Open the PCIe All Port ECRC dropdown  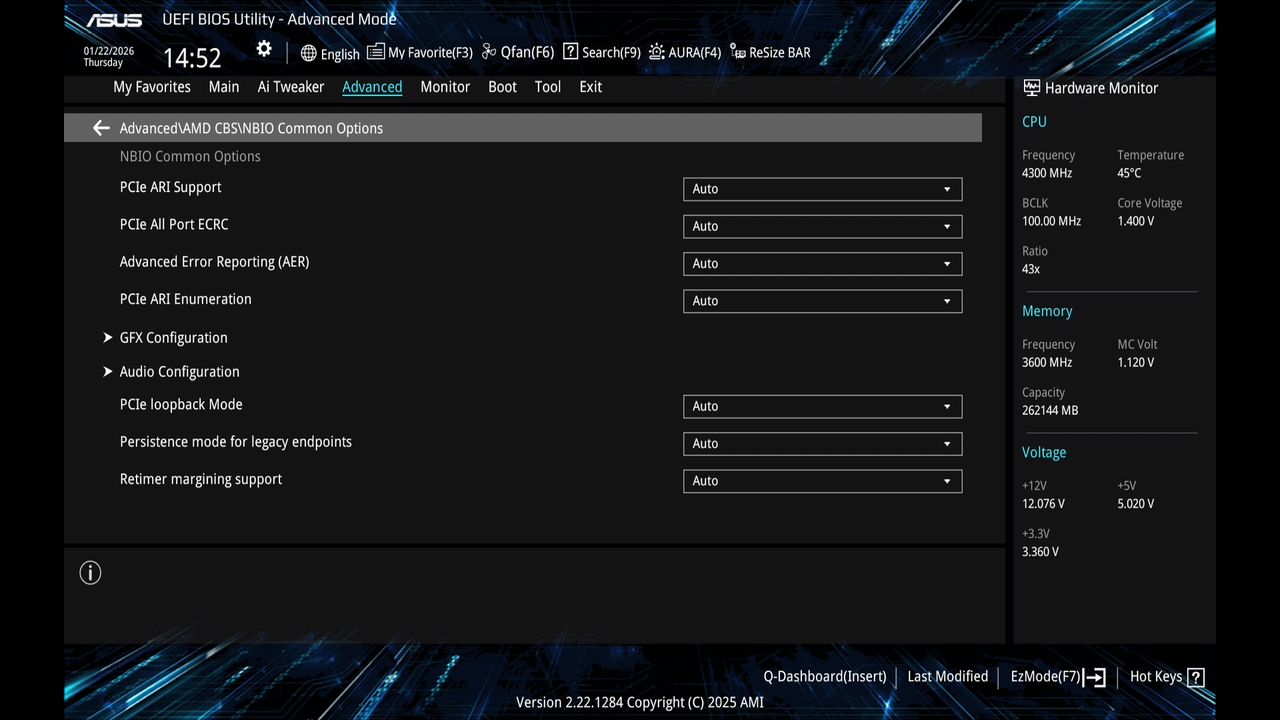822,226
